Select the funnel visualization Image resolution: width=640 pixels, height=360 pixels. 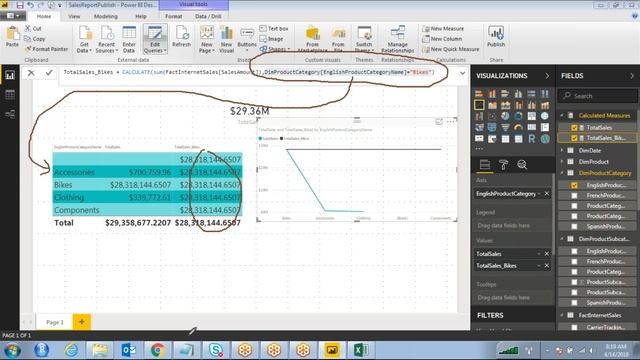pos(505,128)
